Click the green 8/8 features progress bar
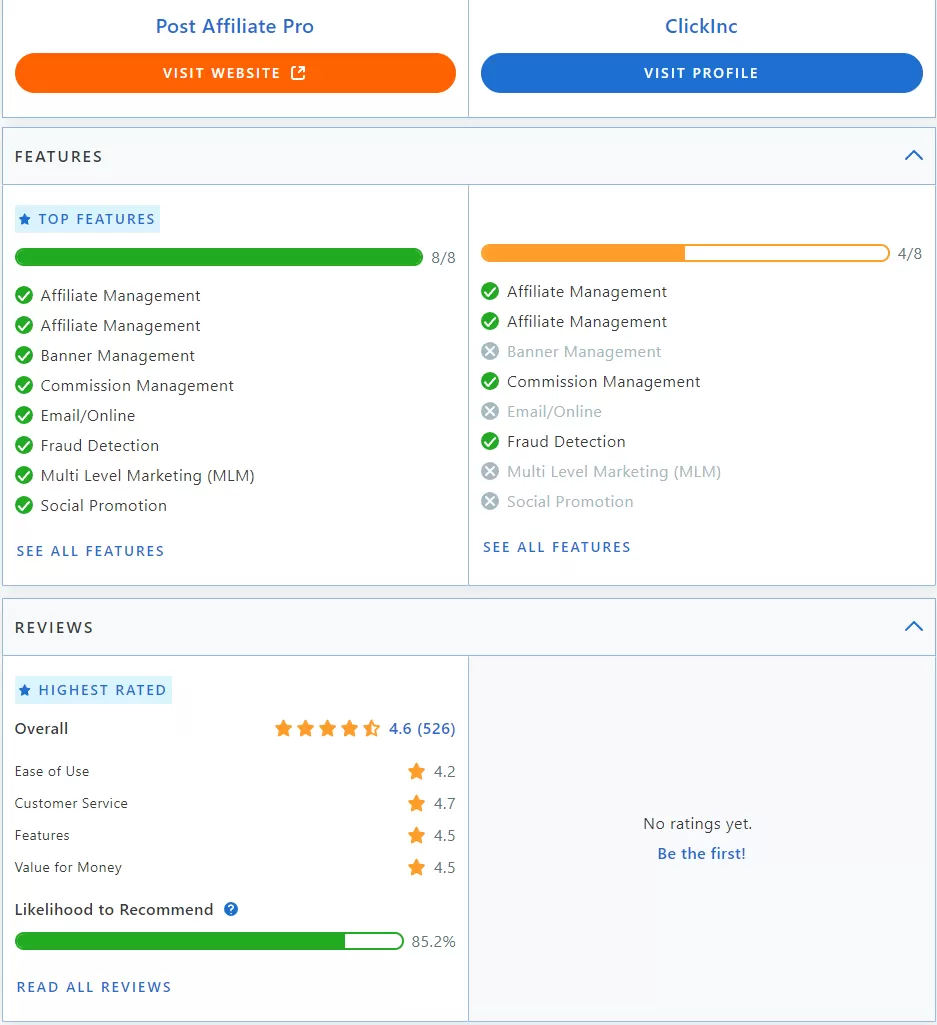 click(219, 257)
